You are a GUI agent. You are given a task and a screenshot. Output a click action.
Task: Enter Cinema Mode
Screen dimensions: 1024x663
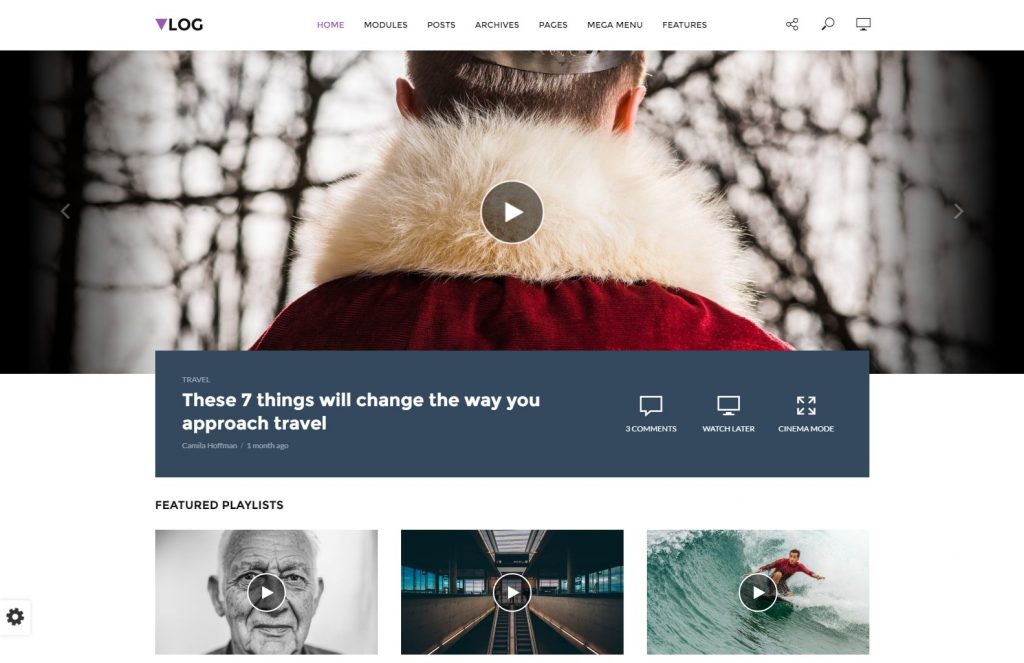[x=806, y=413]
